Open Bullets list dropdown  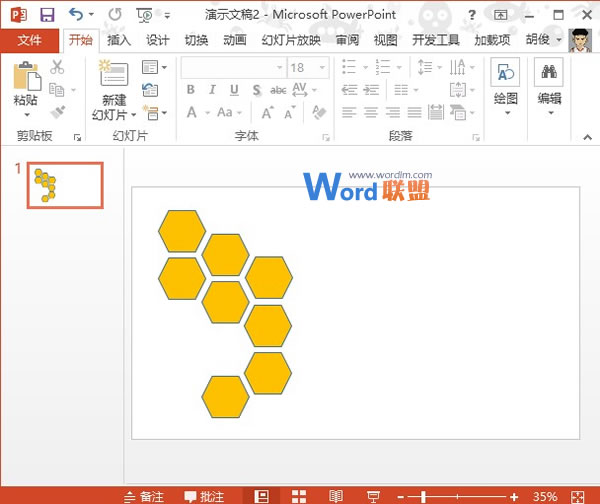pyautogui.click(x=366, y=68)
